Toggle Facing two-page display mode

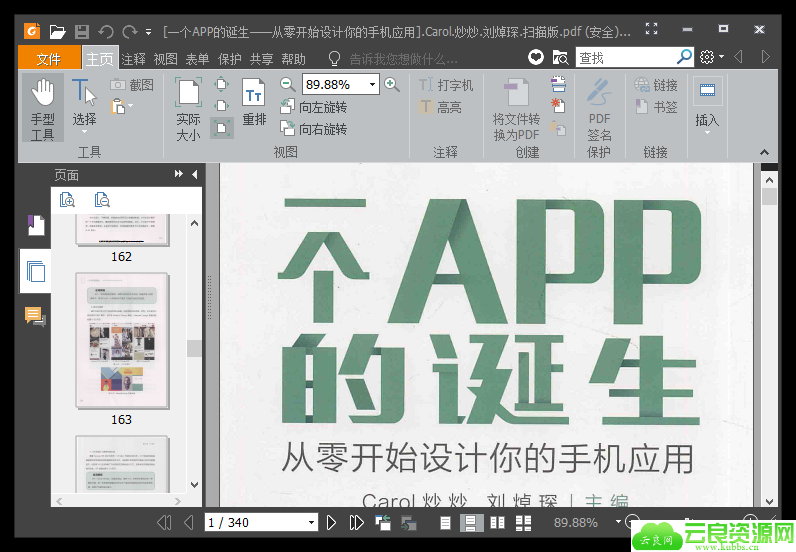click(x=498, y=523)
